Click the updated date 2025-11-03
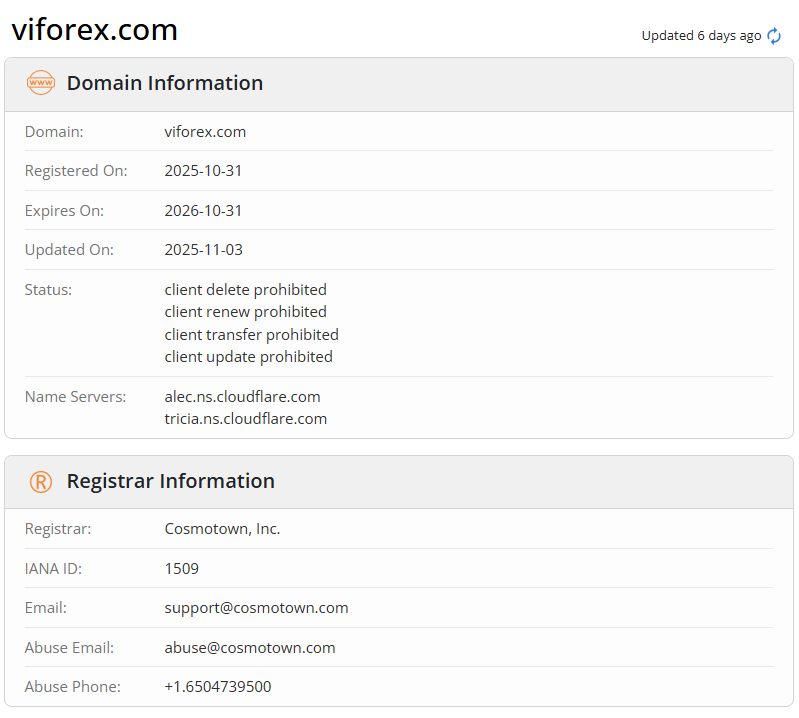This screenshot has width=799, height=718. (203, 250)
